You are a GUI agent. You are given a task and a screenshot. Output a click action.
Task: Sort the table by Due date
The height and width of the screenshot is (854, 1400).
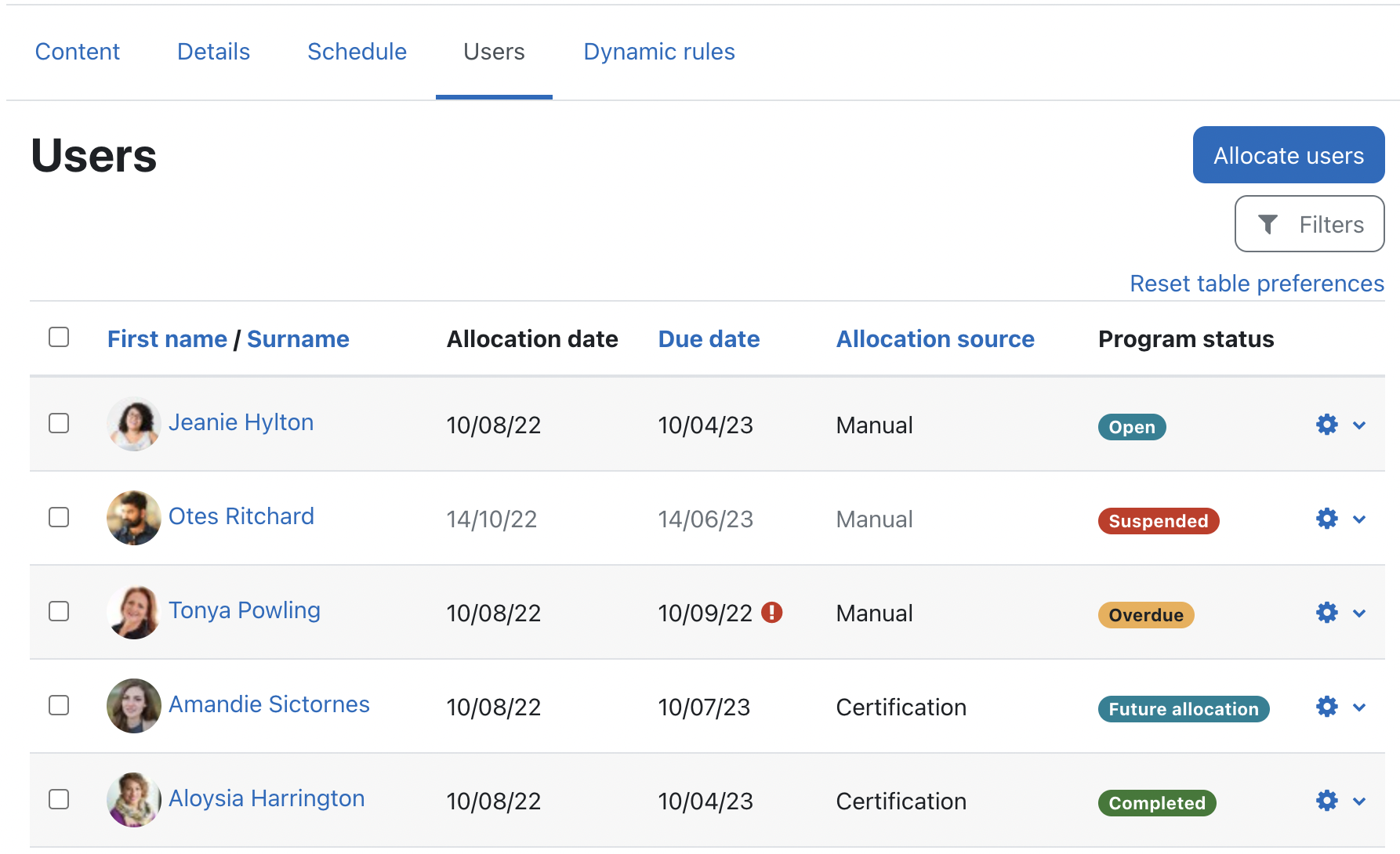coord(709,339)
